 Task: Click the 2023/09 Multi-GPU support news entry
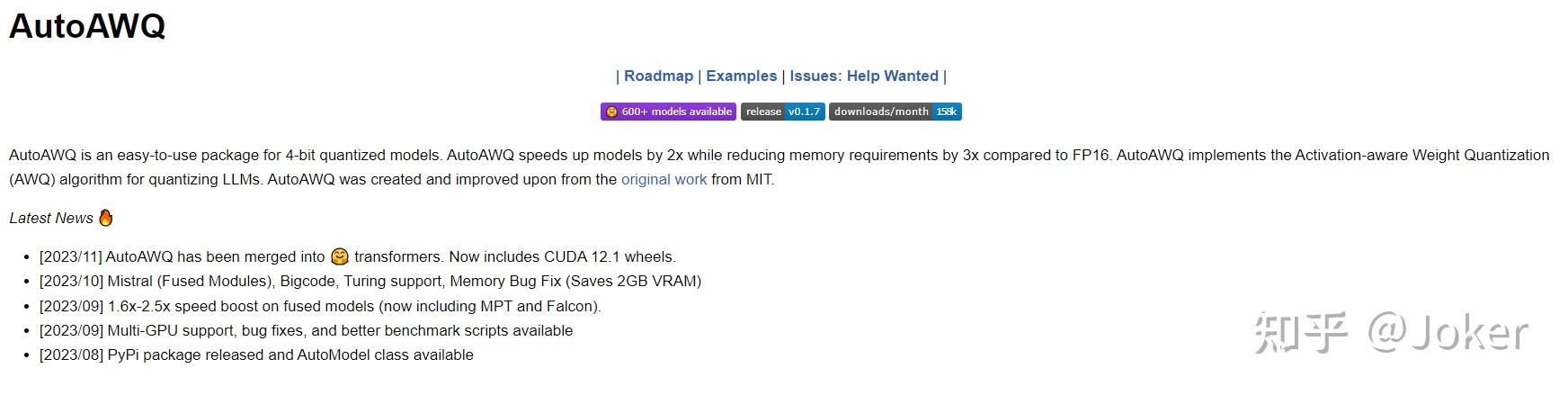(306, 330)
